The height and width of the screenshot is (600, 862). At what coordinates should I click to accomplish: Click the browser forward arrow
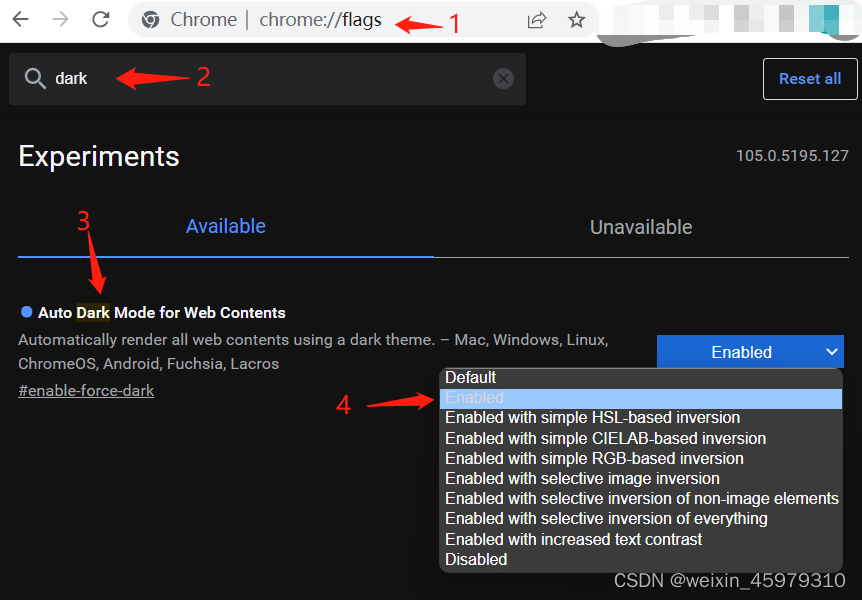pyautogui.click(x=60, y=19)
